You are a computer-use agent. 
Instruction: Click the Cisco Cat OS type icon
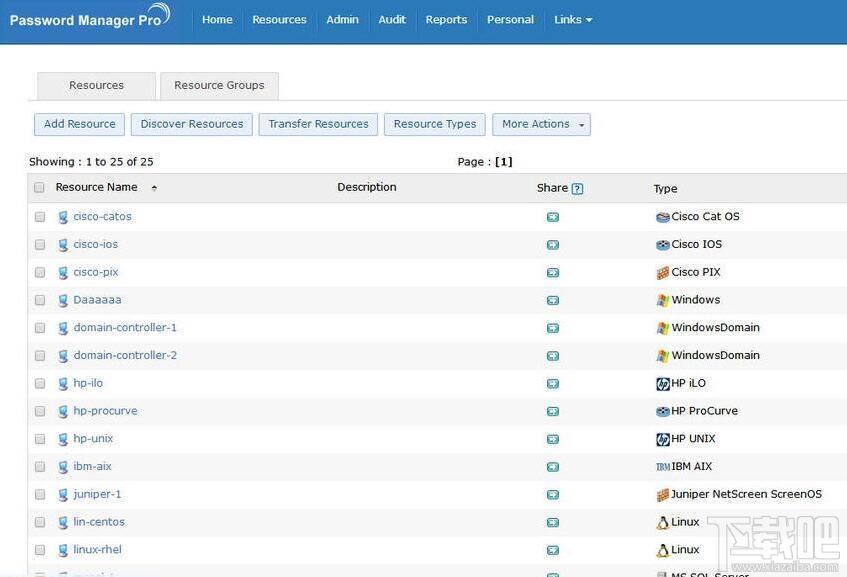click(663, 217)
